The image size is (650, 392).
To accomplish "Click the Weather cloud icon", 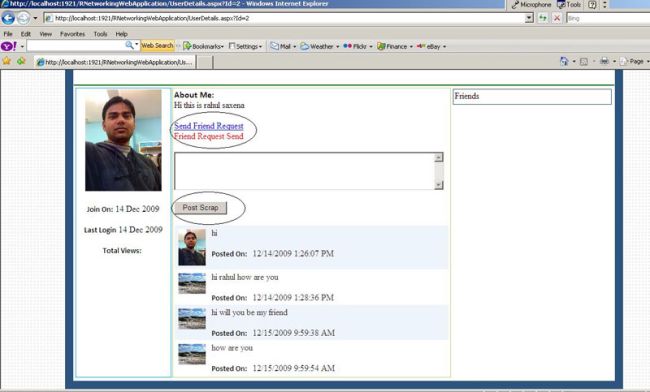I will pos(305,46).
